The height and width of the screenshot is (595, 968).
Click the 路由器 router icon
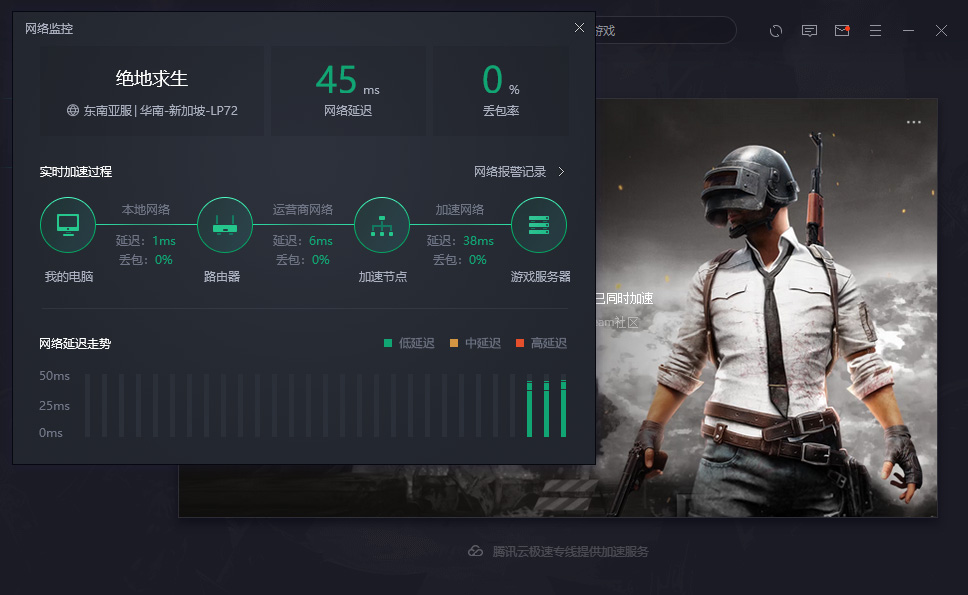tap(225, 224)
